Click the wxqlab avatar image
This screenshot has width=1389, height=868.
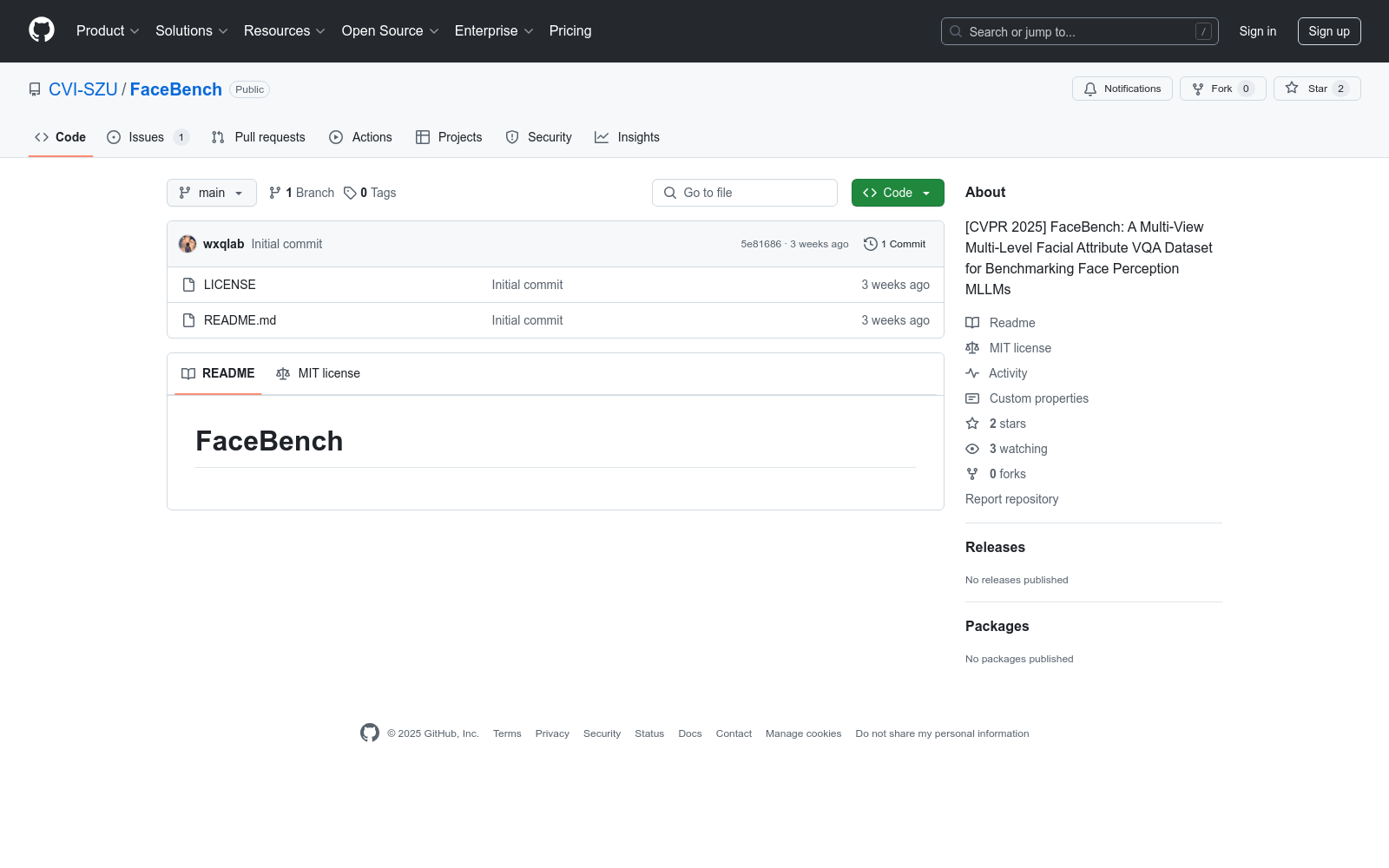(188, 244)
